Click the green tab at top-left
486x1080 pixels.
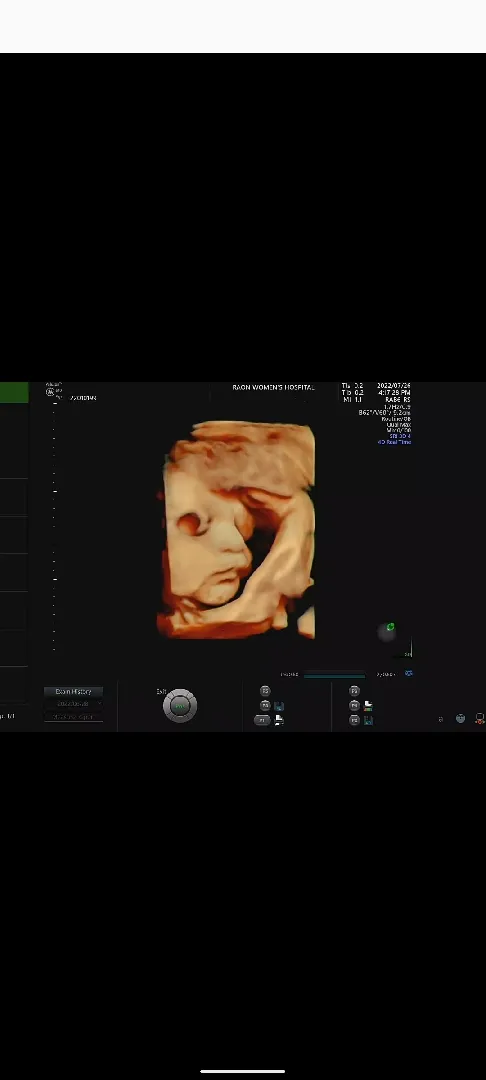click(x=14, y=393)
